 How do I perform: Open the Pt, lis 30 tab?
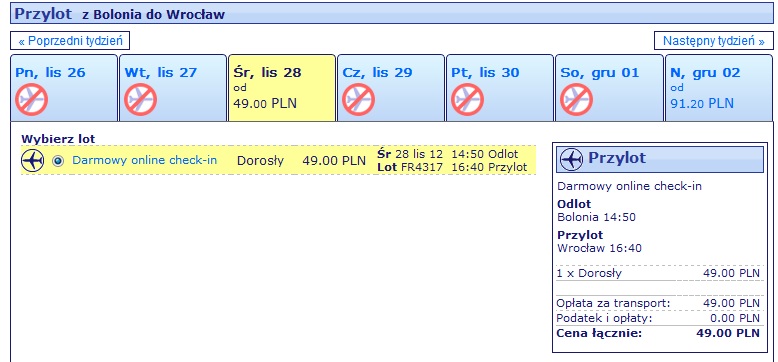coord(500,88)
